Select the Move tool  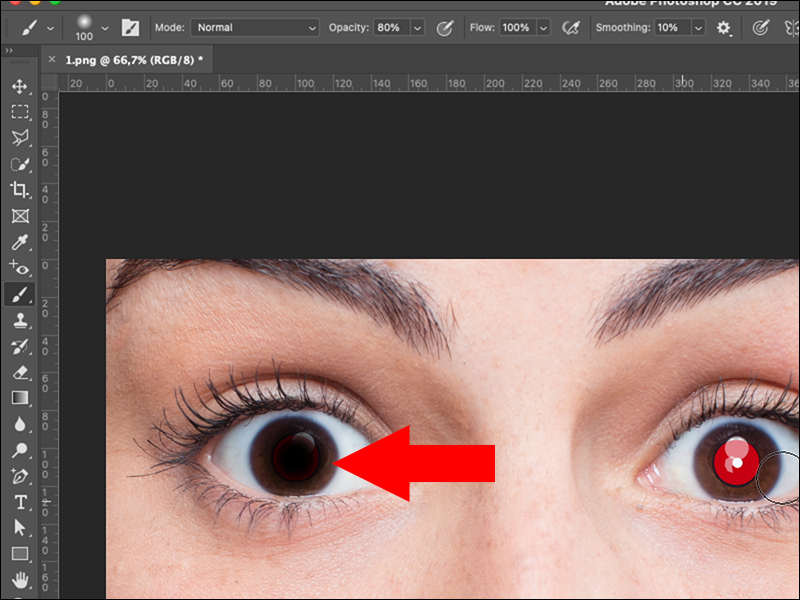coord(19,86)
